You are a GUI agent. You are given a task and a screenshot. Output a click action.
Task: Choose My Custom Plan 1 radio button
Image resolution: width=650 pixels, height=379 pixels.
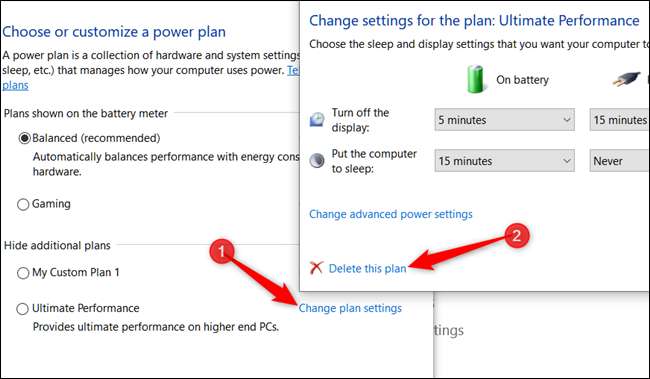pos(23,273)
